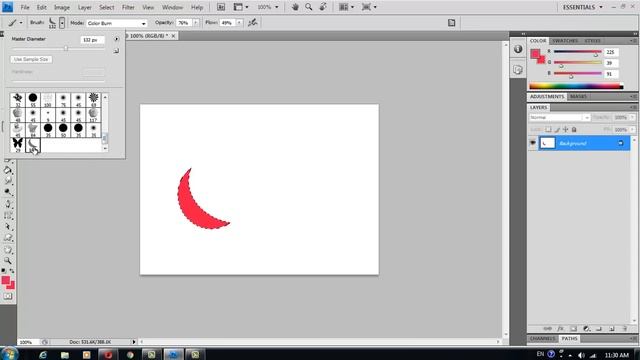Open the brush preset picker arrow

(62, 23)
